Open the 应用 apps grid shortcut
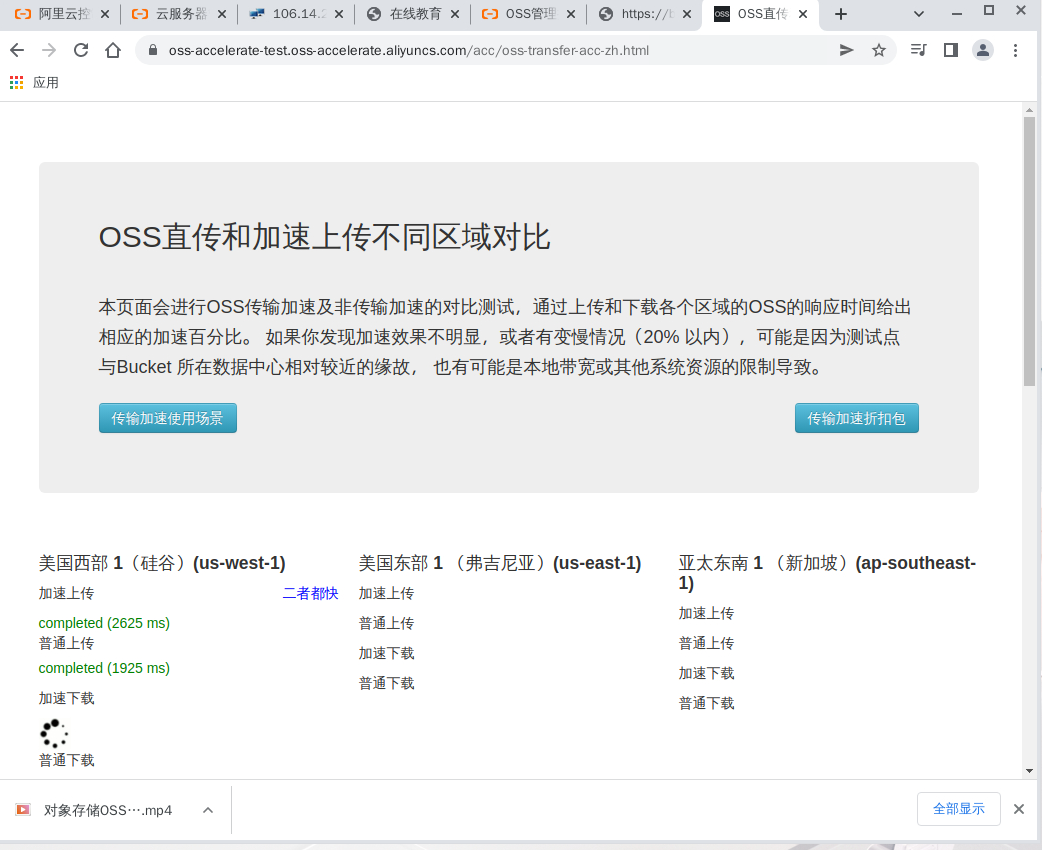The height and width of the screenshot is (850, 1042). (35, 82)
